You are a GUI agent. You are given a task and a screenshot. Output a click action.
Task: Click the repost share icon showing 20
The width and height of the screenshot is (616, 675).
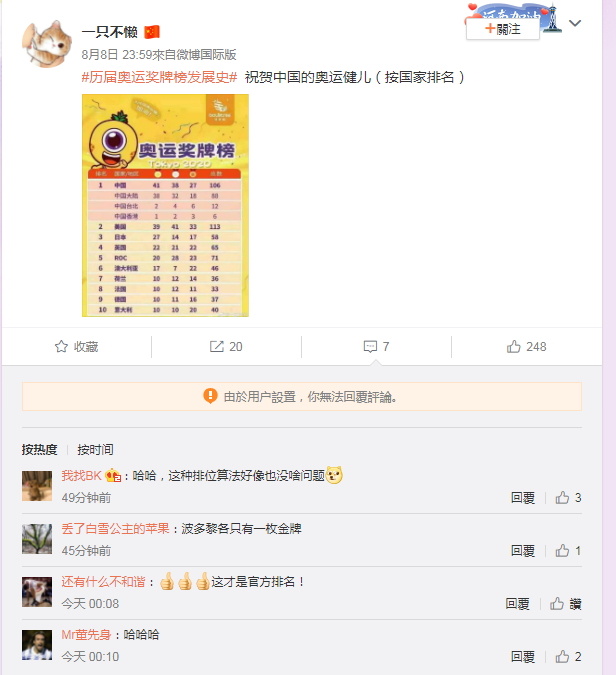[x=217, y=347]
